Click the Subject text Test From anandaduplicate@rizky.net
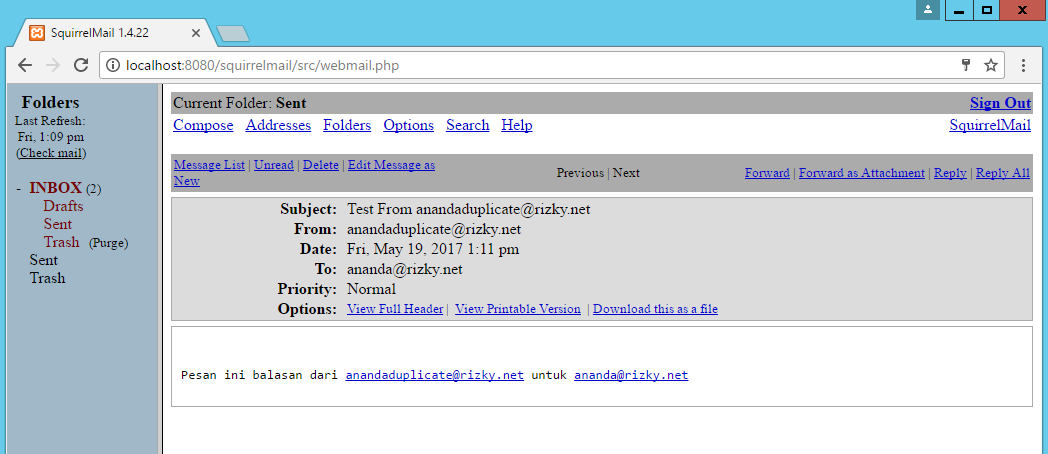1048x454 pixels. click(469, 209)
